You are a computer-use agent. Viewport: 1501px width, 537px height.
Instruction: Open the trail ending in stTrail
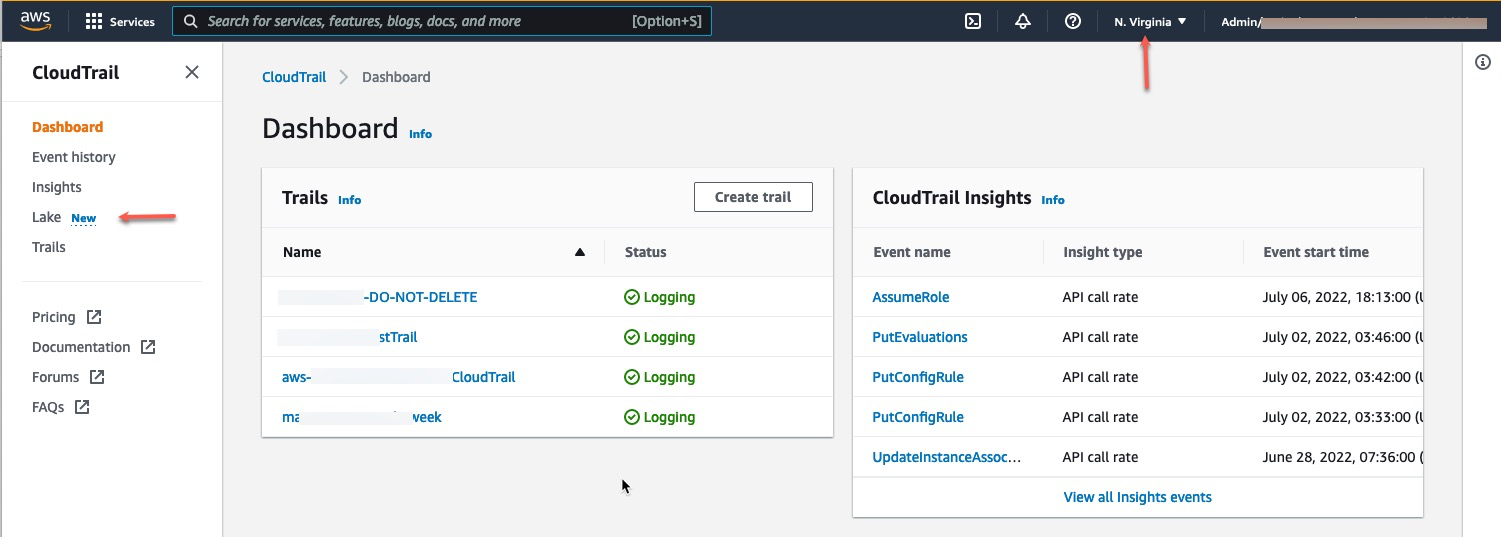pyautogui.click(x=349, y=337)
